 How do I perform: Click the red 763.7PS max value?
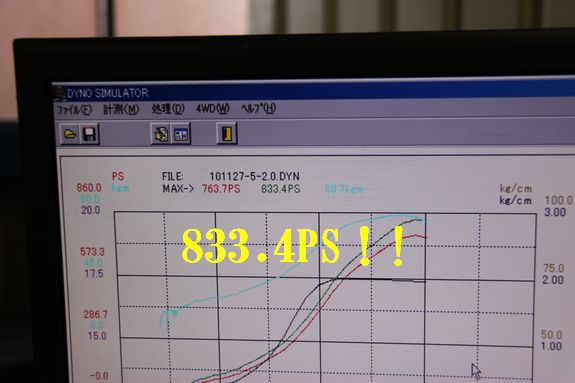[x=221, y=189]
